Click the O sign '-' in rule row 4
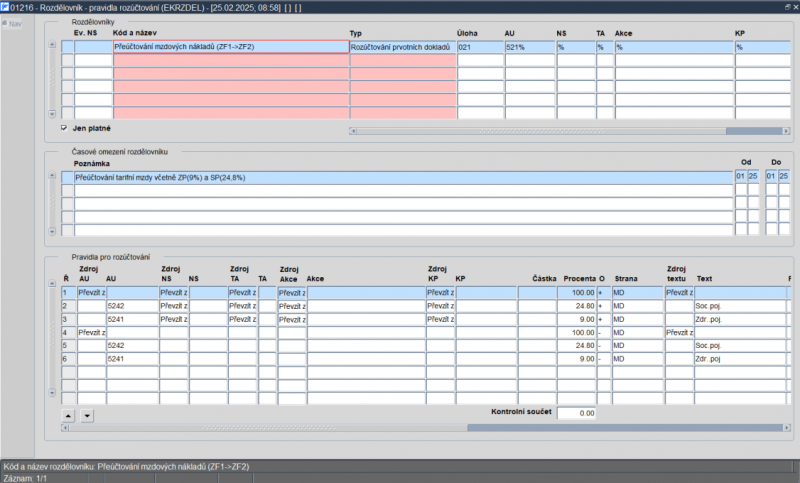This screenshot has width=800, height=483. (604, 333)
